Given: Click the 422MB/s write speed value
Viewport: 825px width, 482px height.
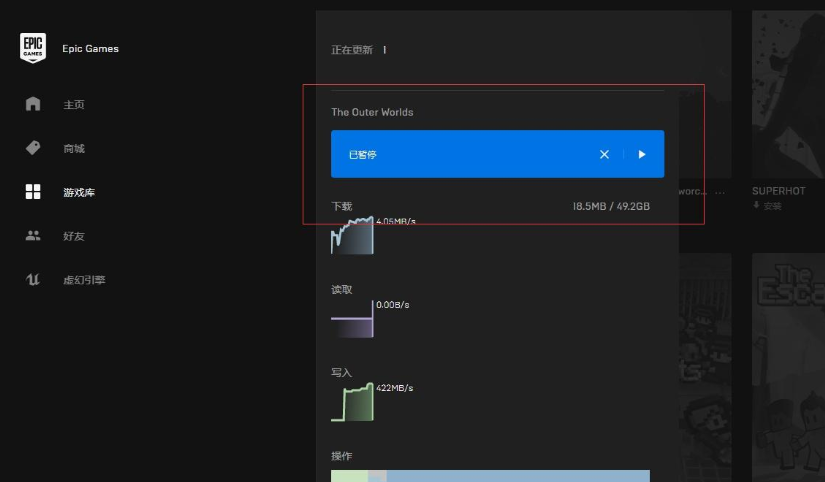Looking at the screenshot, I should pos(395,388).
